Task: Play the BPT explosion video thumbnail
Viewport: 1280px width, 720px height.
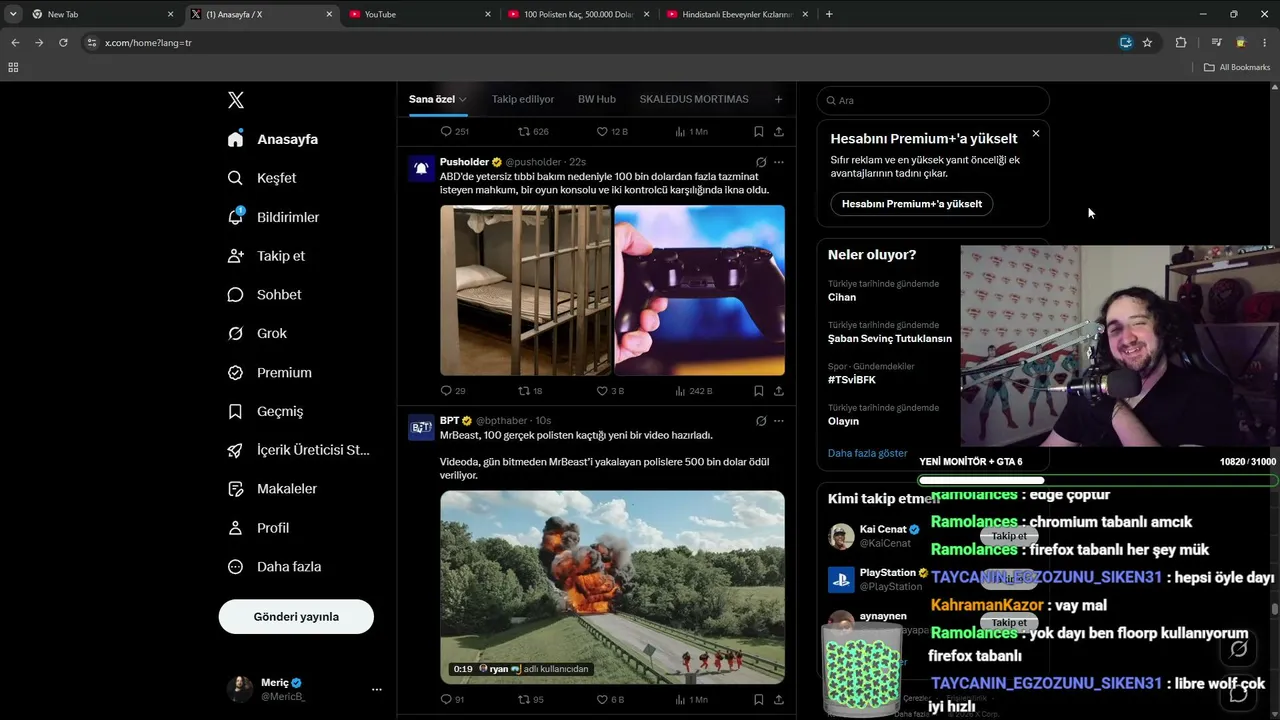Action: pyautogui.click(x=612, y=587)
